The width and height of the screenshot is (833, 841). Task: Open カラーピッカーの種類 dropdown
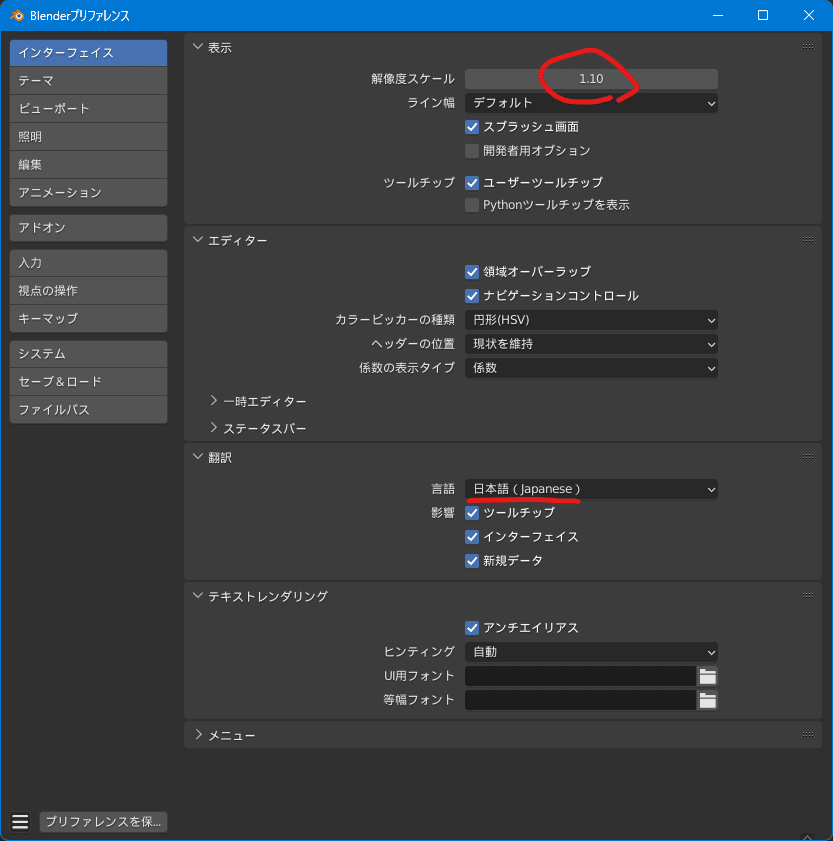click(591, 320)
